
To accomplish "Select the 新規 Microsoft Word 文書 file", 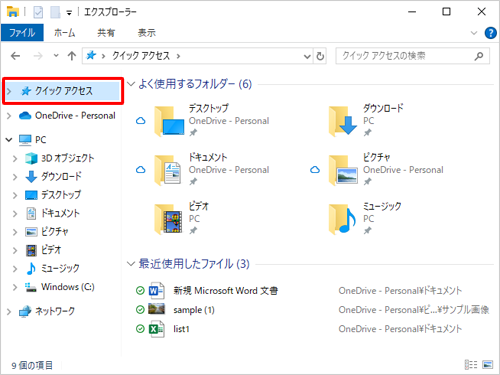I will (x=226, y=291).
